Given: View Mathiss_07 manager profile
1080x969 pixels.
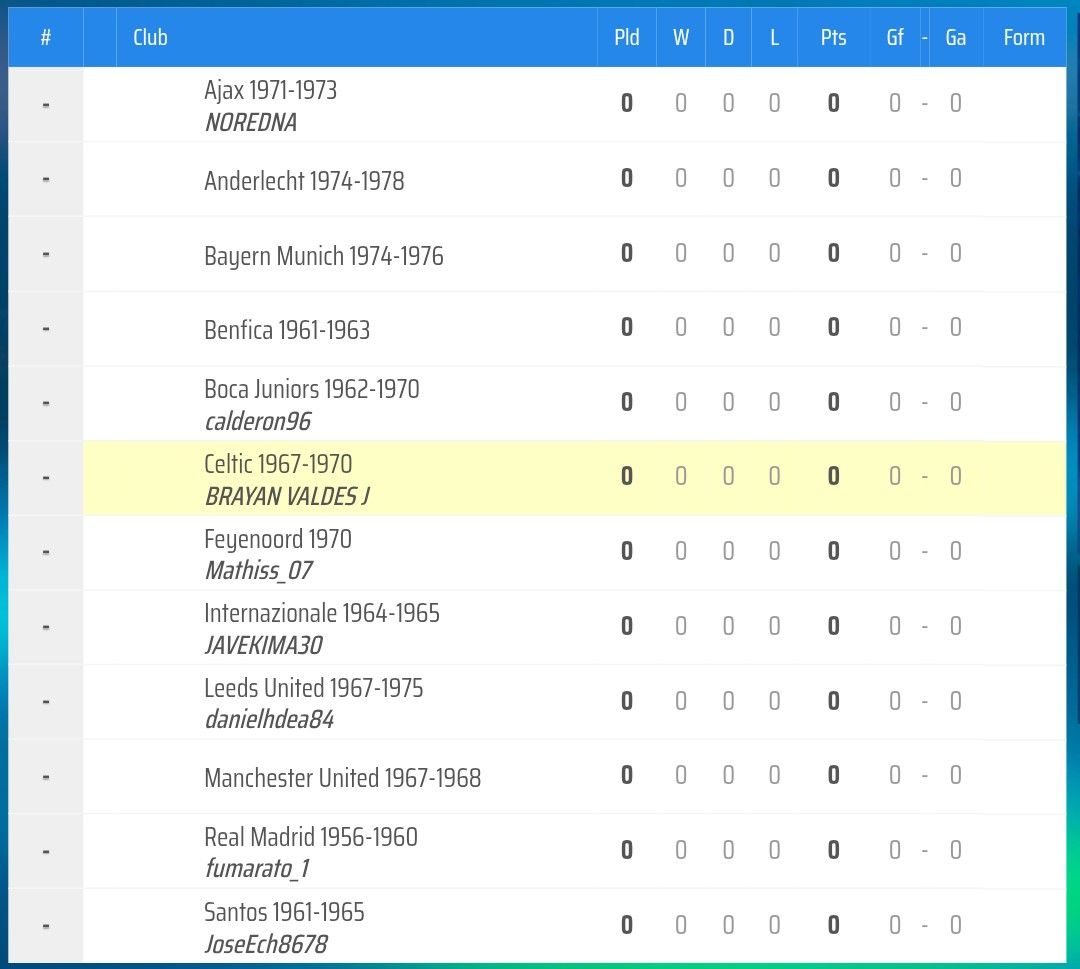Looking at the screenshot, I should pos(258,571).
